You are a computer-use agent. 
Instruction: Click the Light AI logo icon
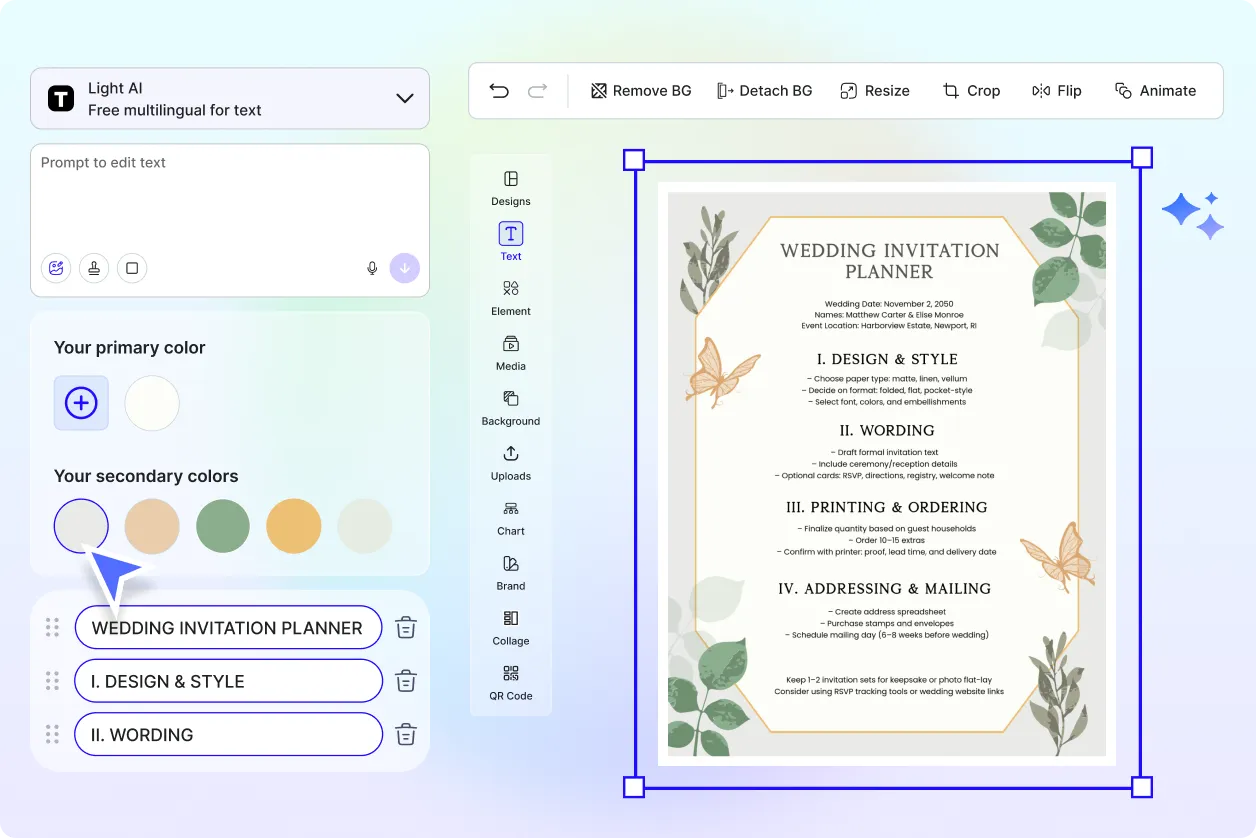(x=61, y=98)
